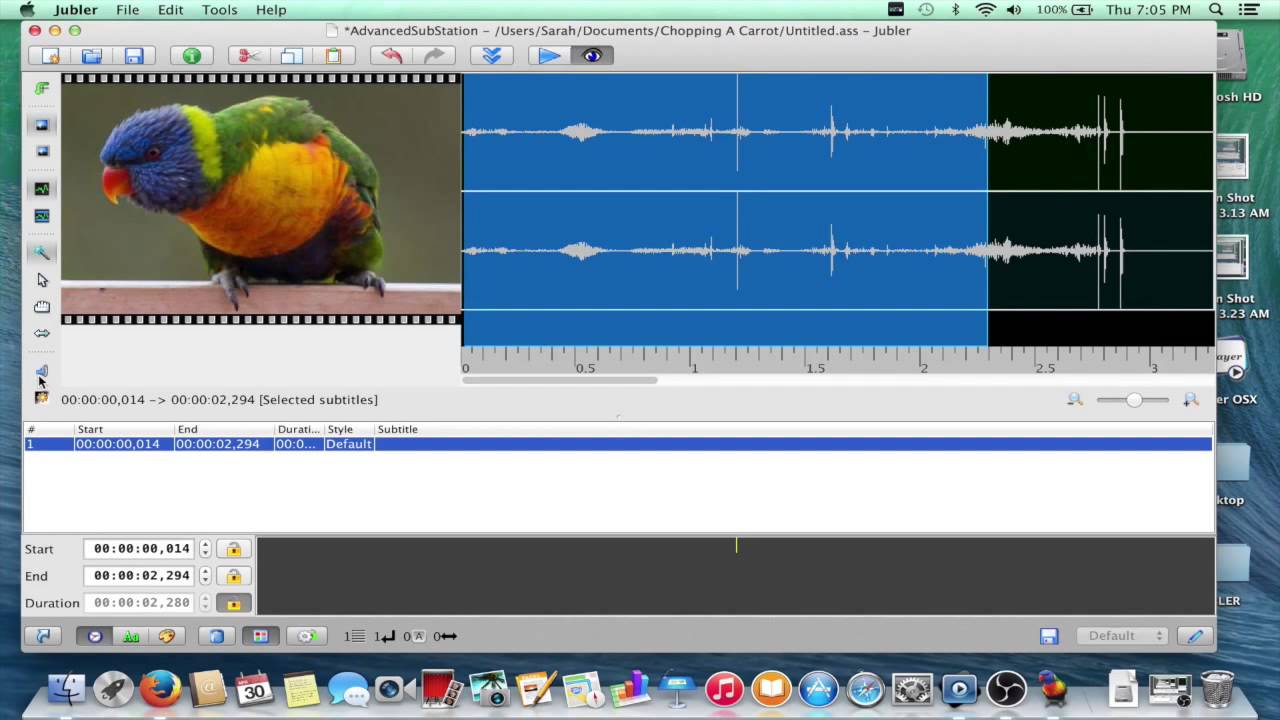The height and width of the screenshot is (720, 1280).
Task: Click the stepper arrows beside Start time
Action: click(205, 549)
